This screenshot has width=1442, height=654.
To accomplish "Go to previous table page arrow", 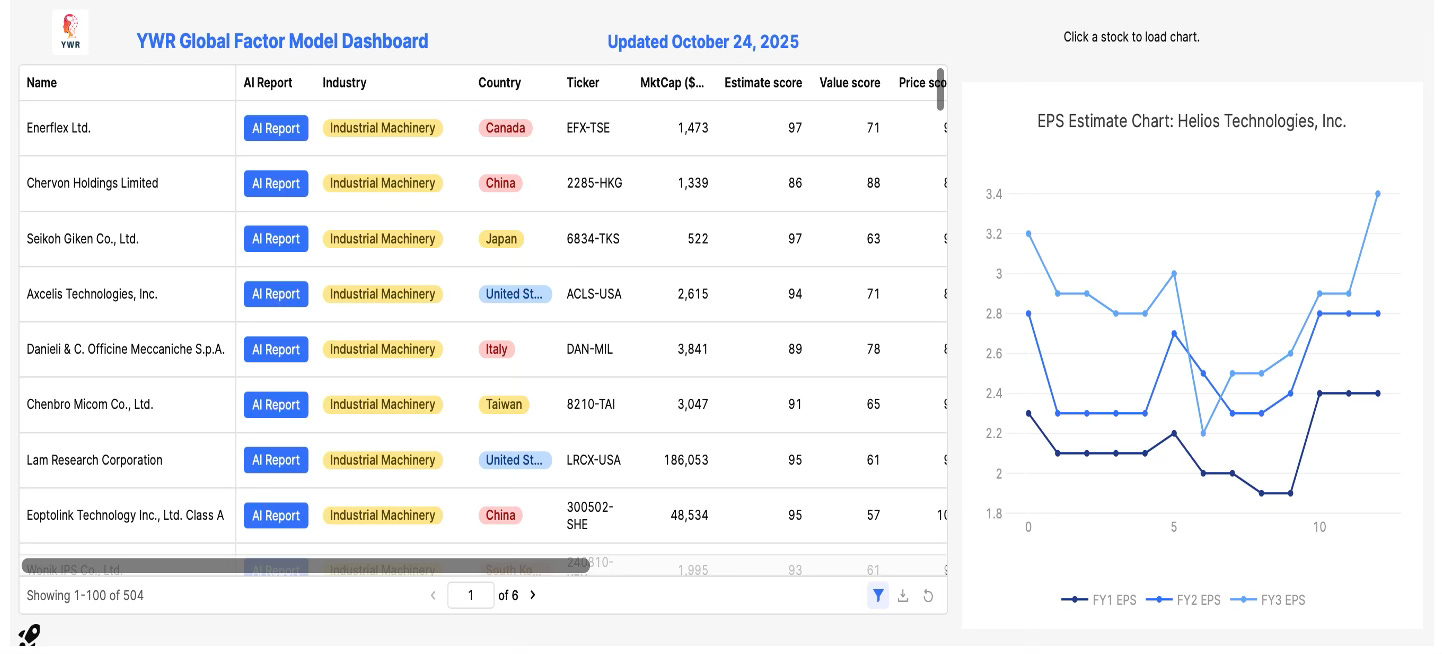I will 433,595.
